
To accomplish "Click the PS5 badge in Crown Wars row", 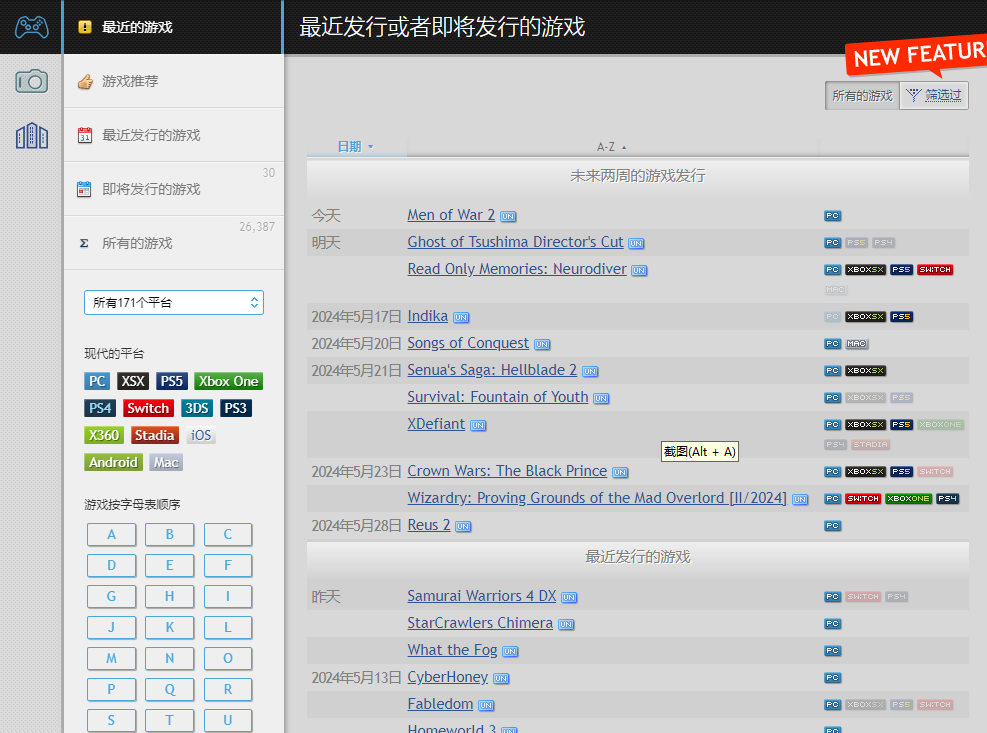I will tap(901, 471).
